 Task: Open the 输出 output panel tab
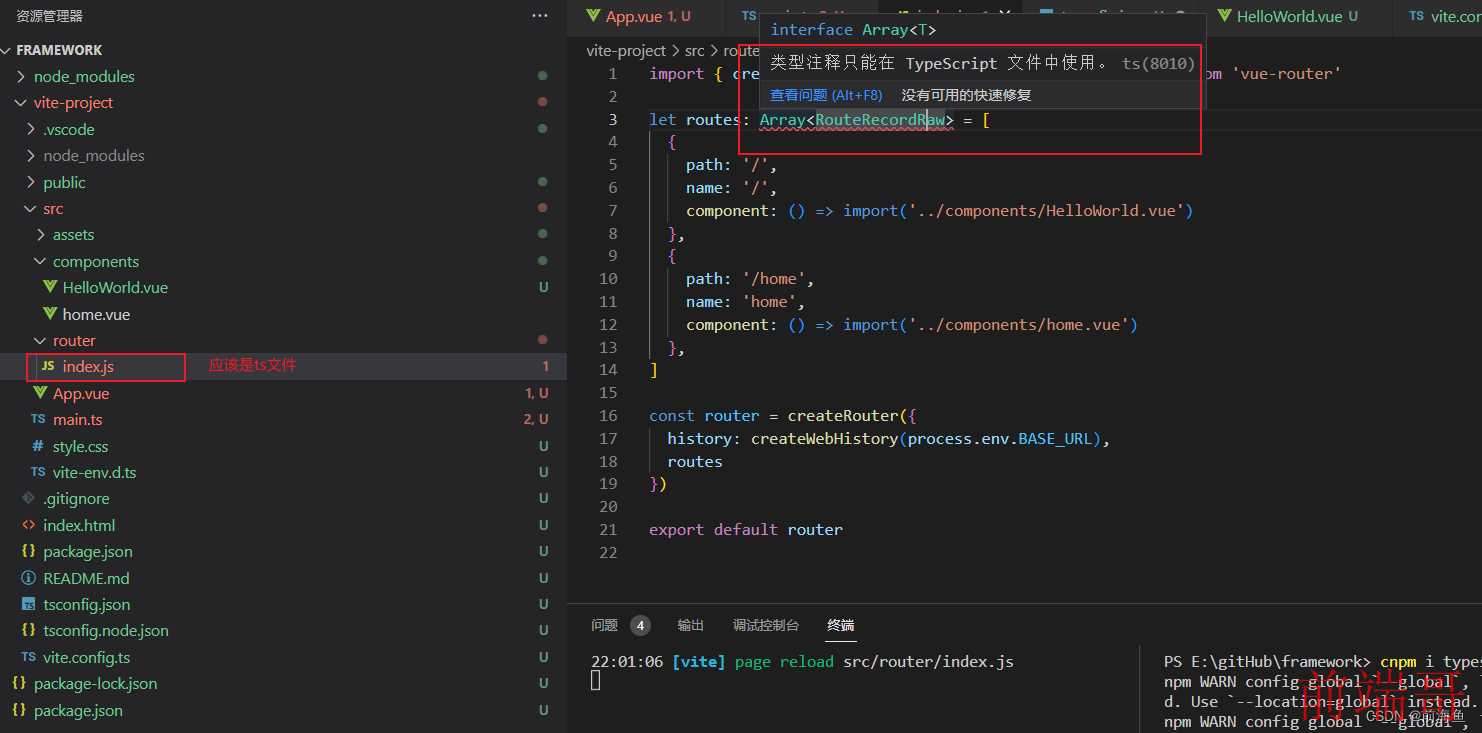691,625
